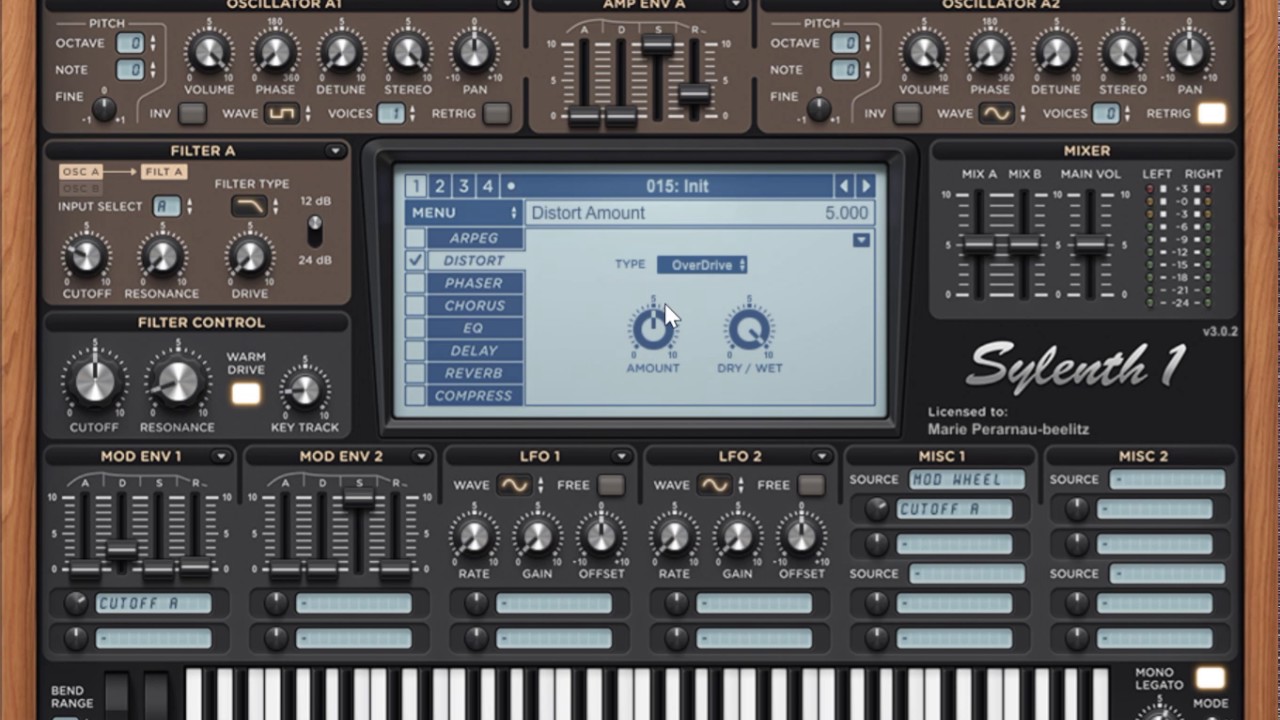Viewport: 1280px width, 720px height.
Task: Open LFO 1 panel dropdown arrow
Action: coord(621,457)
